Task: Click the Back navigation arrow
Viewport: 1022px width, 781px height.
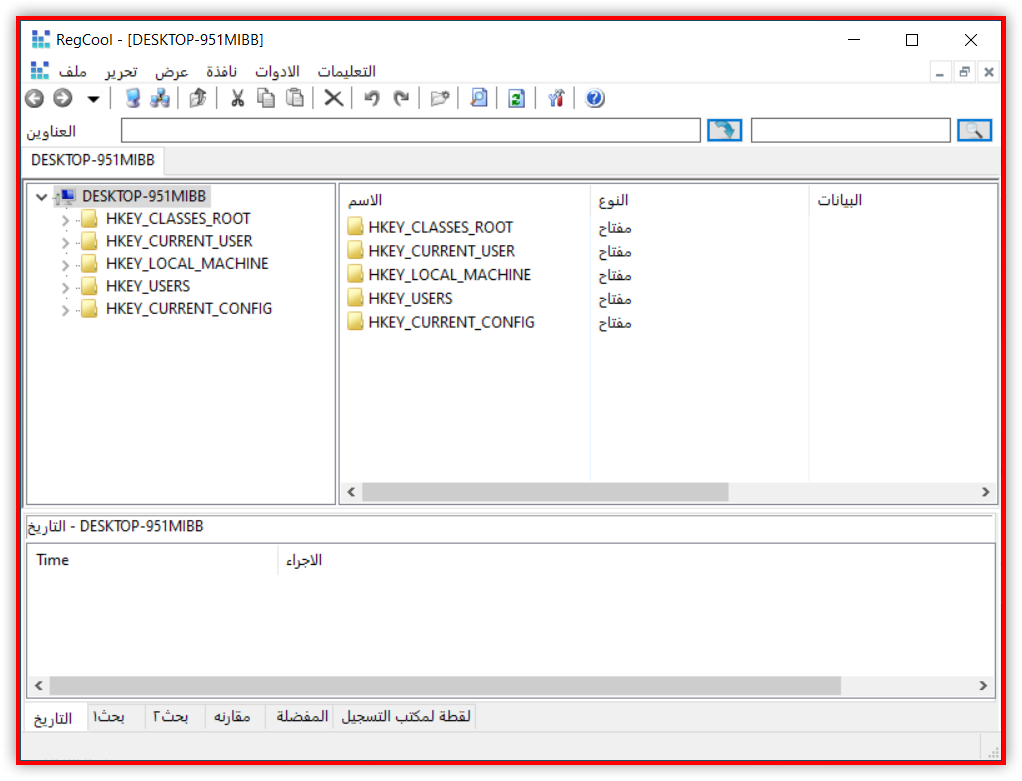Action: [35, 98]
